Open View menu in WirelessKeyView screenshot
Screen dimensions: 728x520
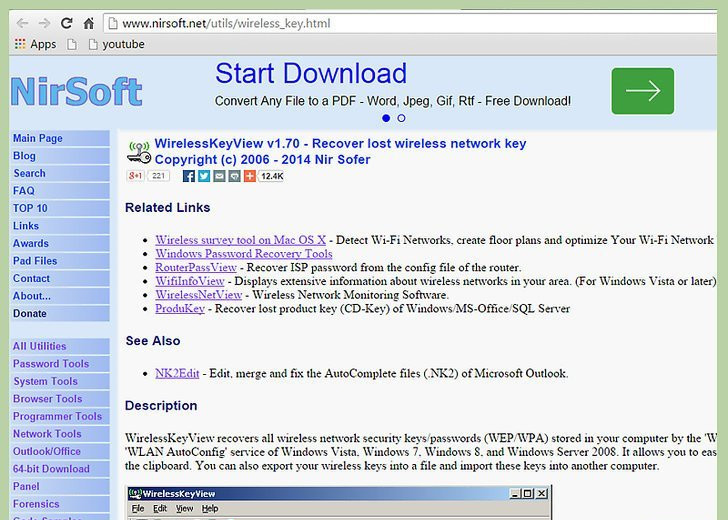(184, 509)
